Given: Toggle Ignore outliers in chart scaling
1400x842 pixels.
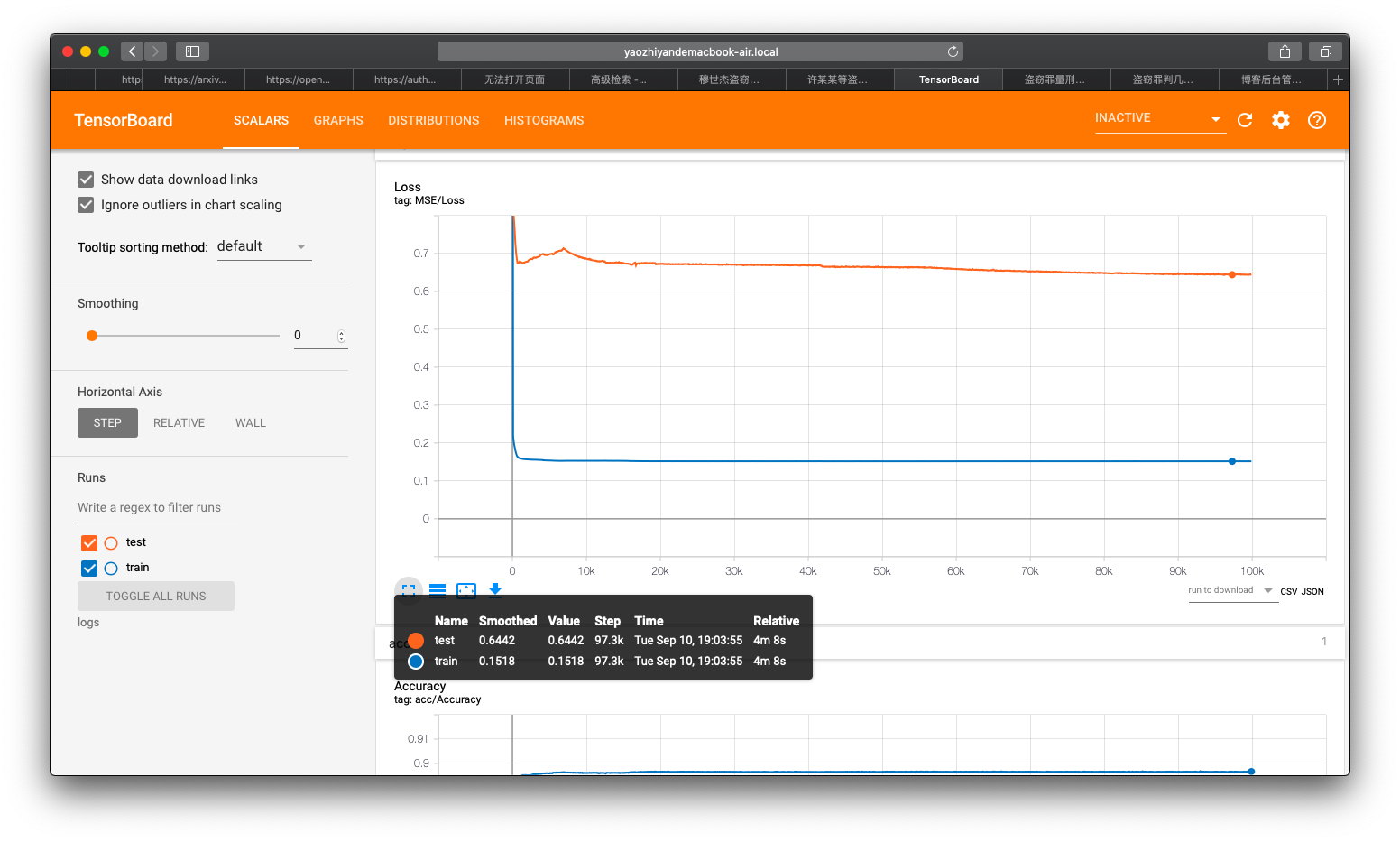Looking at the screenshot, I should point(86,205).
